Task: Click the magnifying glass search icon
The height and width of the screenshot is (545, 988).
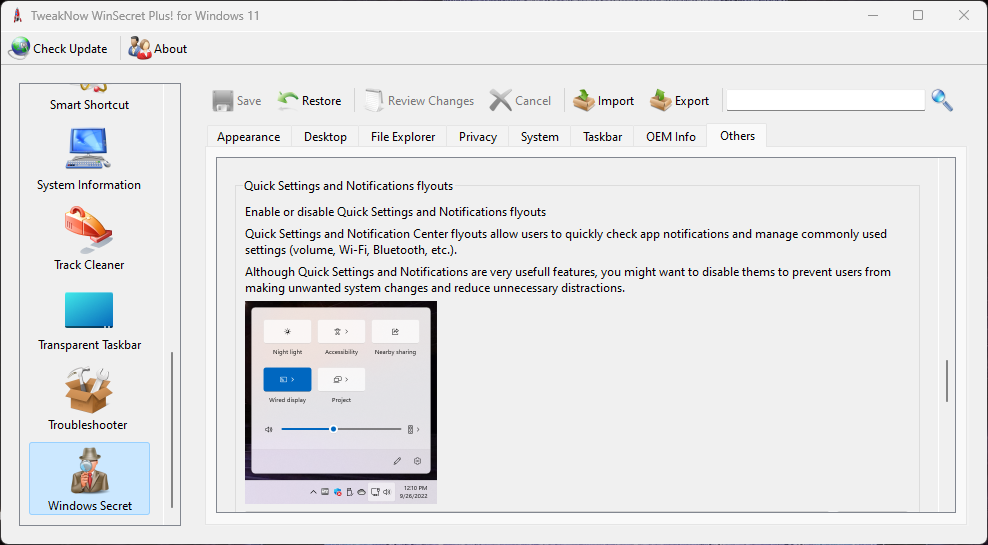Action: 942,100
